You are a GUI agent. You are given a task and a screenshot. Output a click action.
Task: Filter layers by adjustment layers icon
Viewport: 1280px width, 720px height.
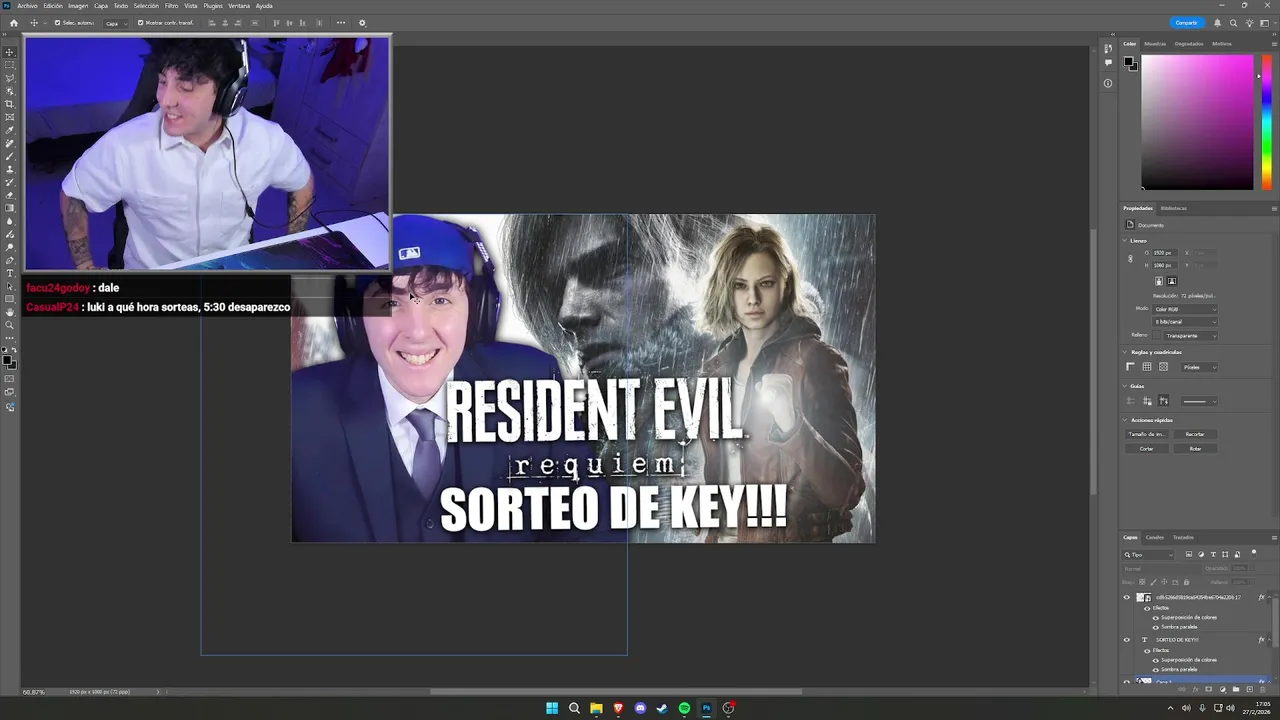(1201, 554)
